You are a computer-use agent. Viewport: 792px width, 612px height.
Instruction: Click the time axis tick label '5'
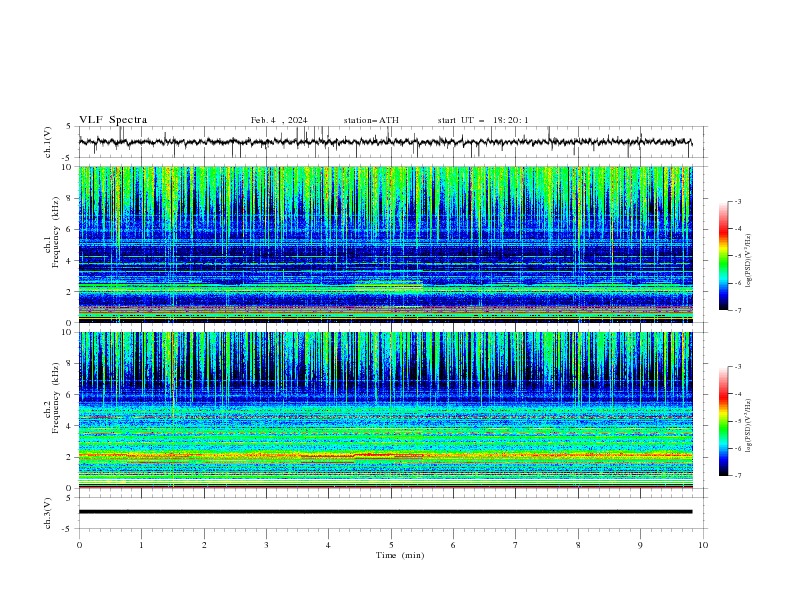pyautogui.click(x=391, y=545)
